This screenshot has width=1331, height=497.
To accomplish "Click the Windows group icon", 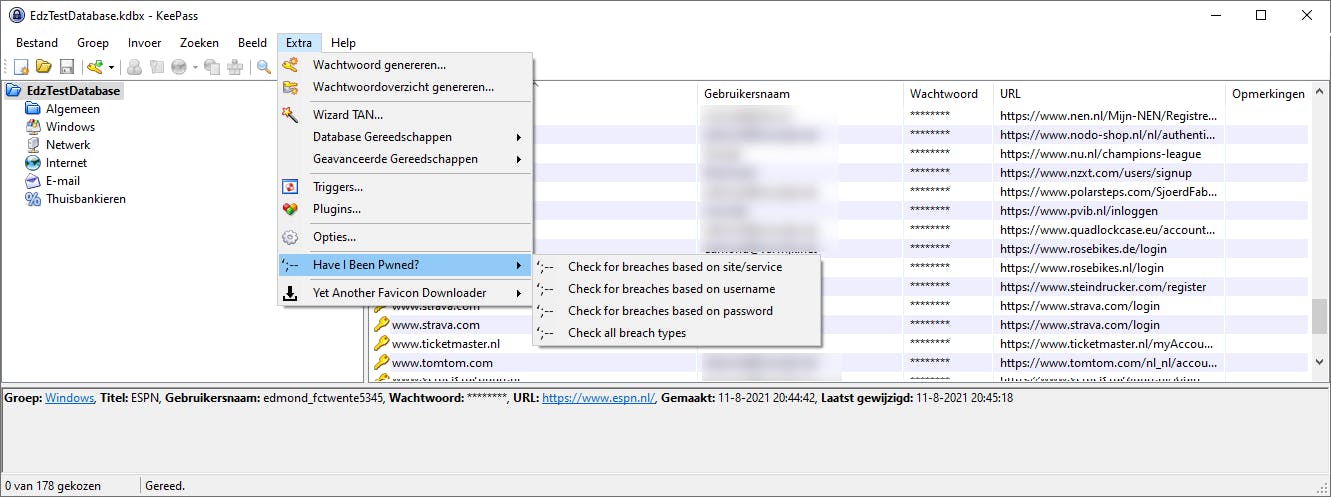I will (x=32, y=127).
